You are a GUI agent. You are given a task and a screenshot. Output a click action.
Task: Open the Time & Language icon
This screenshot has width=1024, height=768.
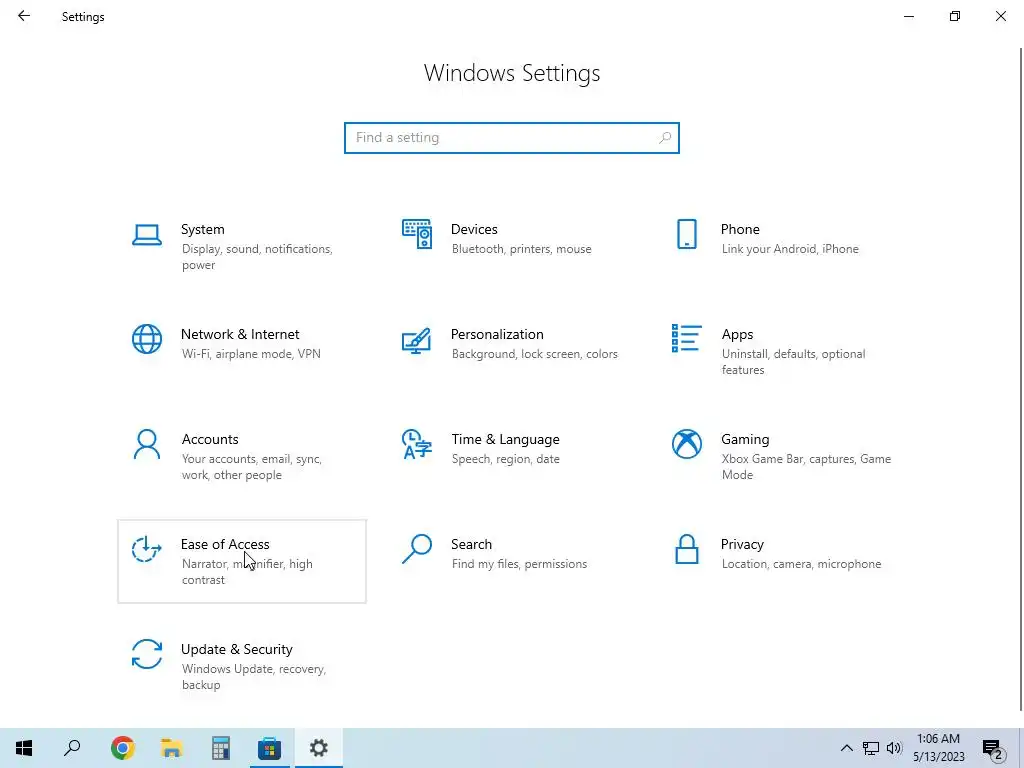417,444
